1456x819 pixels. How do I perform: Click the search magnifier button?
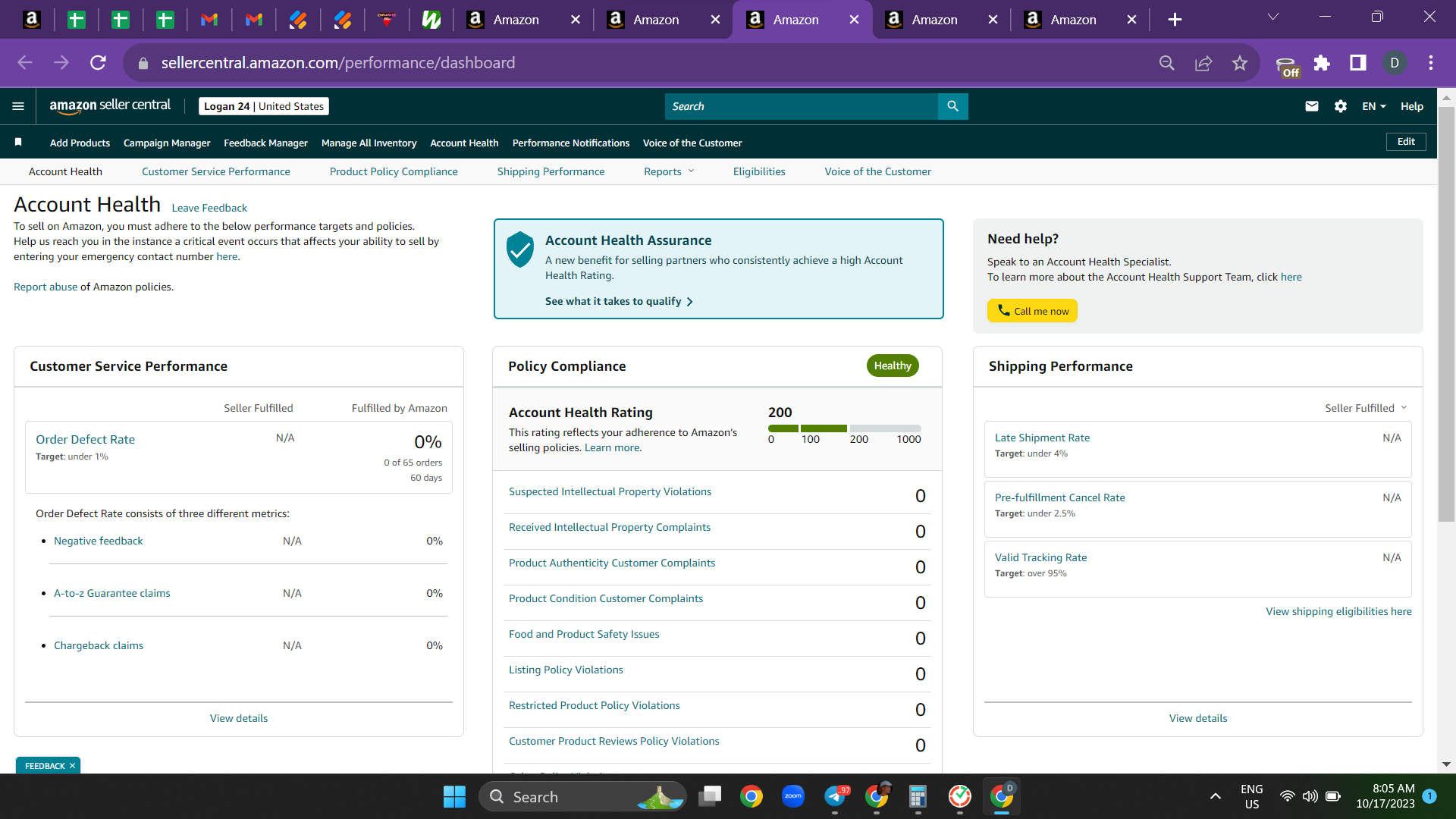pos(952,106)
